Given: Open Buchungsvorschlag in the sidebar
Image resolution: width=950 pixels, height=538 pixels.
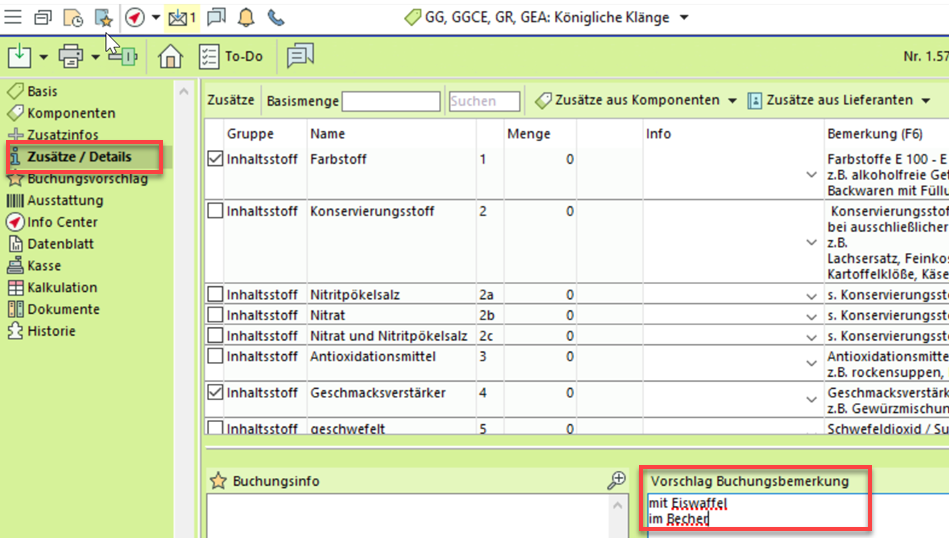Looking at the screenshot, I should click(x=87, y=179).
